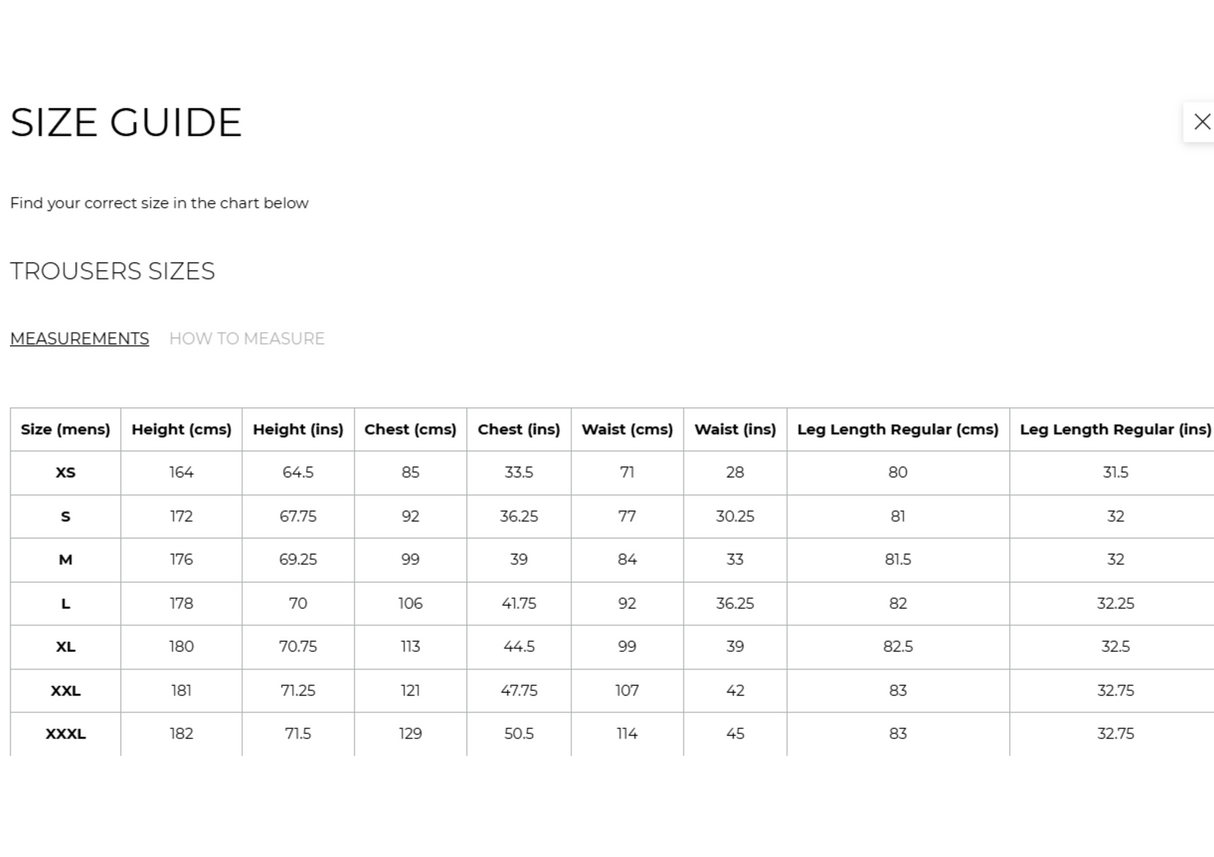
Task: Click the Chest (ins) column header
Action: [519, 429]
